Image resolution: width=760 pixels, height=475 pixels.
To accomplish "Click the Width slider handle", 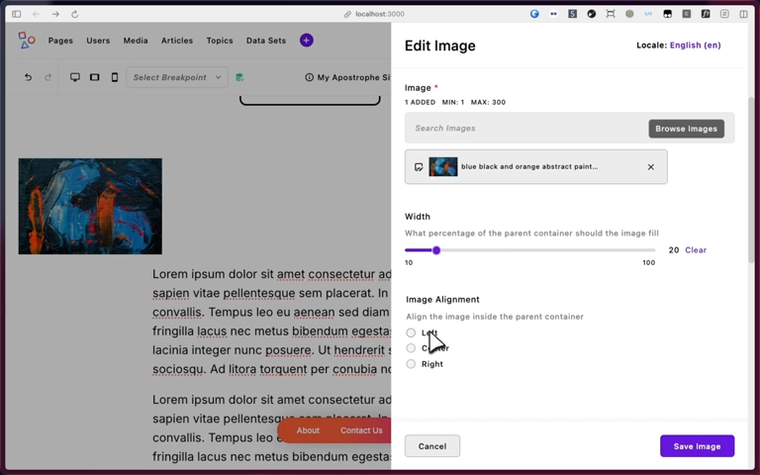I will [x=436, y=250].
